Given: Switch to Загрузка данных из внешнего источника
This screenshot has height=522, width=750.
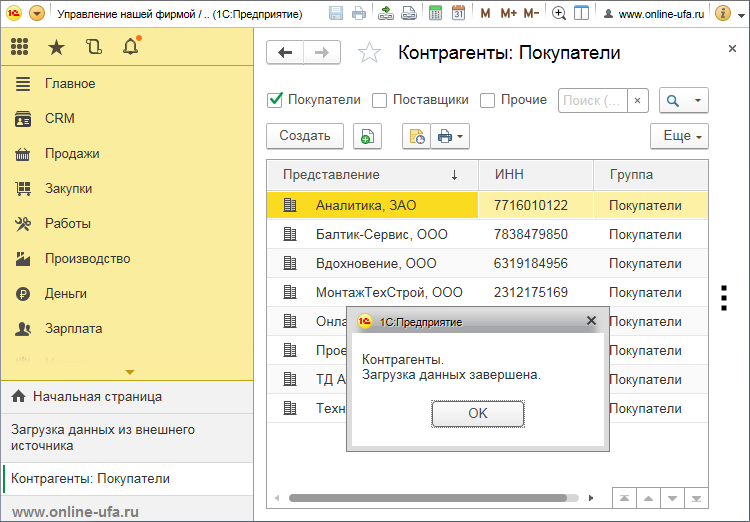Looking at the screenshot, I should (x=127, y=438).
